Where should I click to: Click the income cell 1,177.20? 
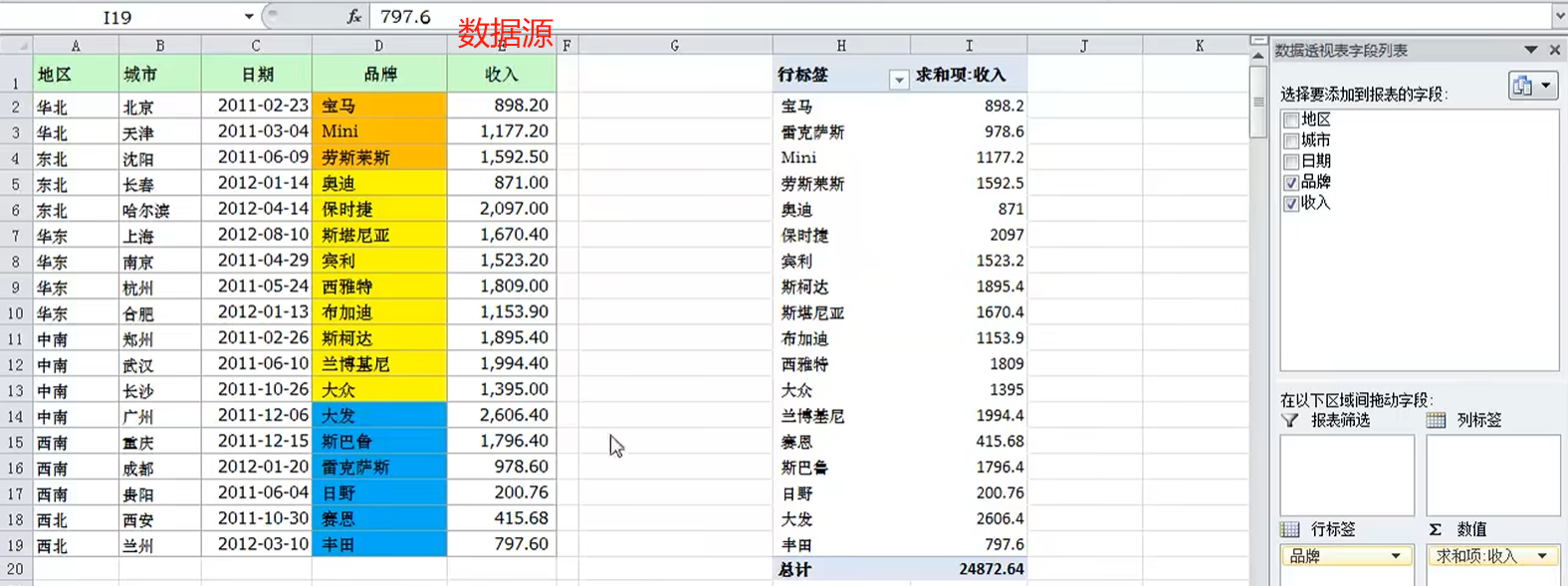pyautogui.click(x=502, y=131)
